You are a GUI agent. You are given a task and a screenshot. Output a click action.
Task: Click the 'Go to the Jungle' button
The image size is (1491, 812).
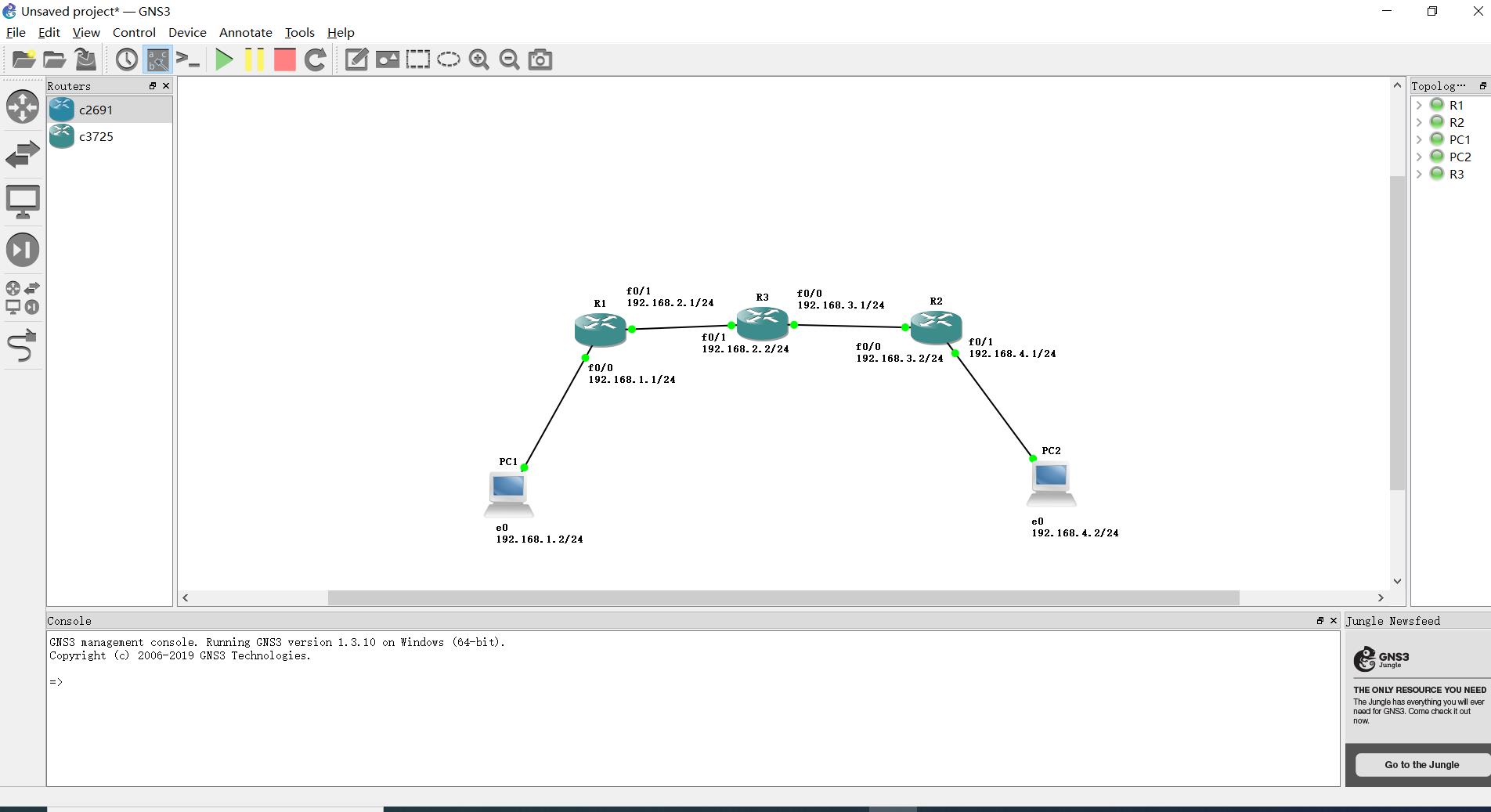(1421, 765)
